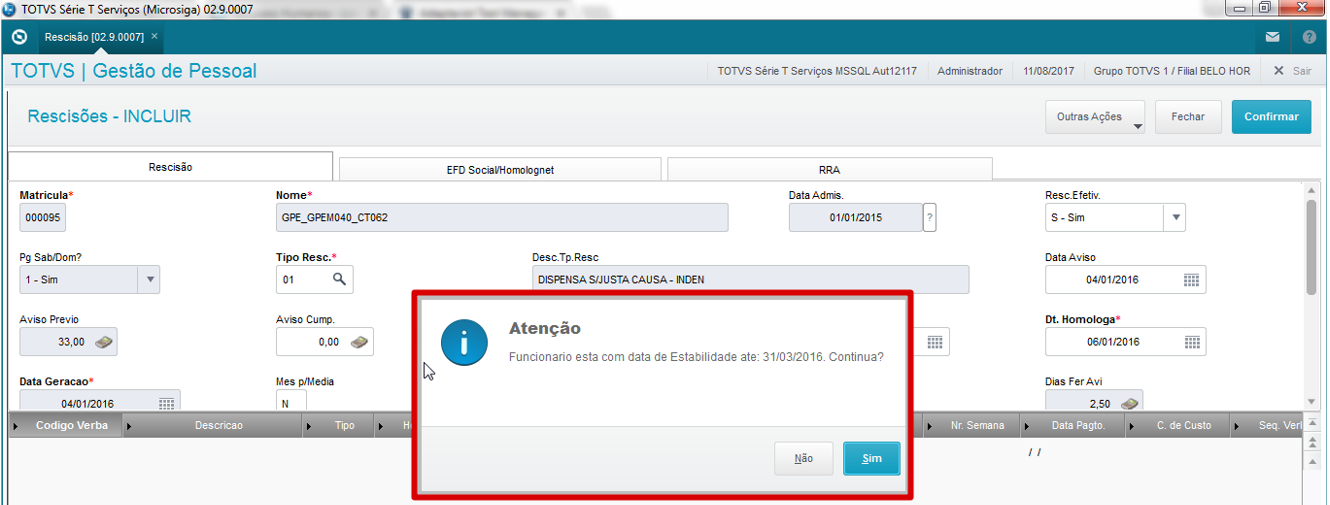Click the Data Admis. field

855,218
